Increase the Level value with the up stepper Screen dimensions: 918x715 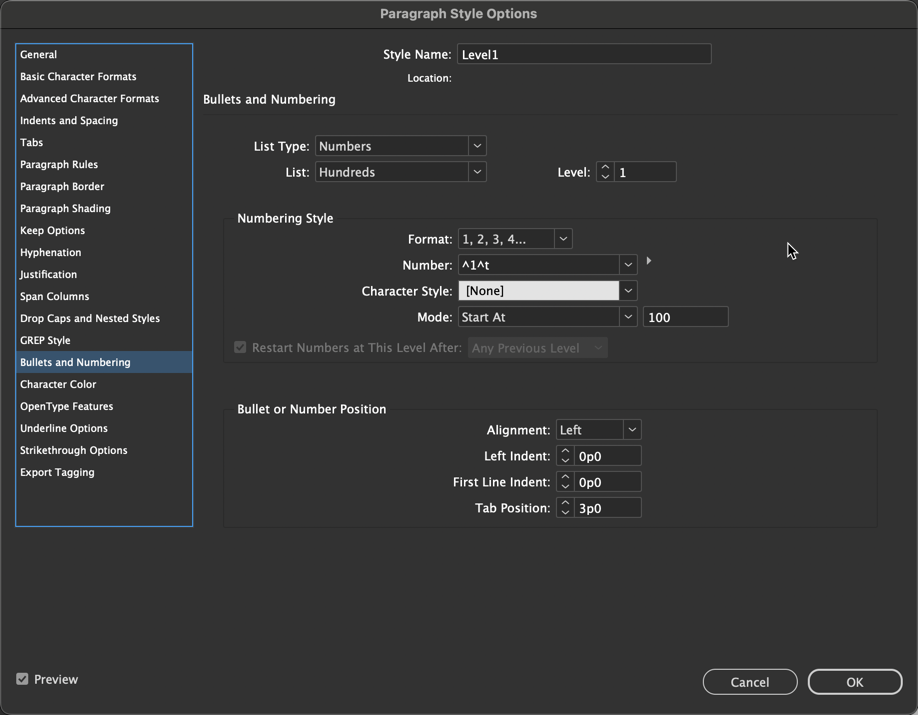[604, 167]
